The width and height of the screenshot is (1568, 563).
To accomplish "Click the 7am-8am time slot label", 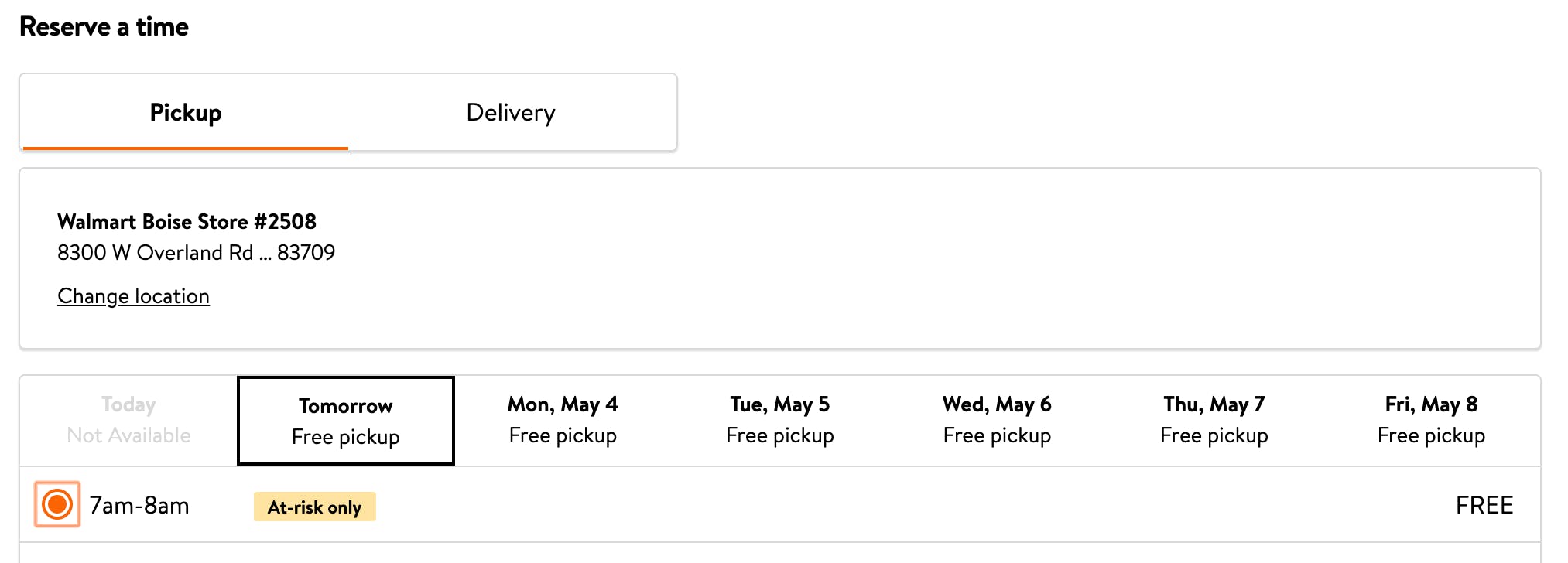I will pos(139,506).
